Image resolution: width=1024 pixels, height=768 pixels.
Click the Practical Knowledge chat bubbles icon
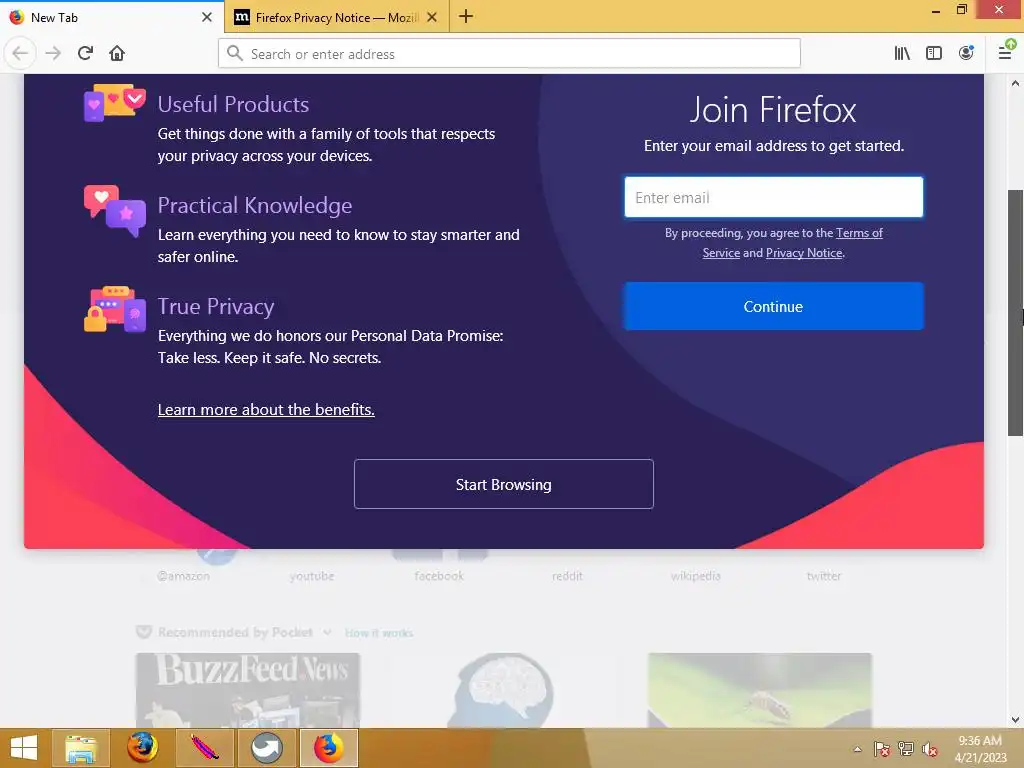(114, 211)
